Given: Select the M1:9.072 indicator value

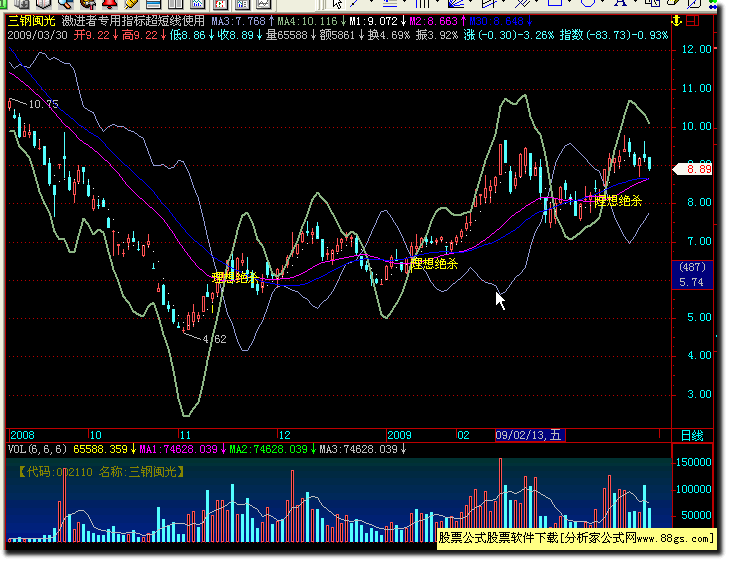Looking at the screenshot, I should pos(374,21).
